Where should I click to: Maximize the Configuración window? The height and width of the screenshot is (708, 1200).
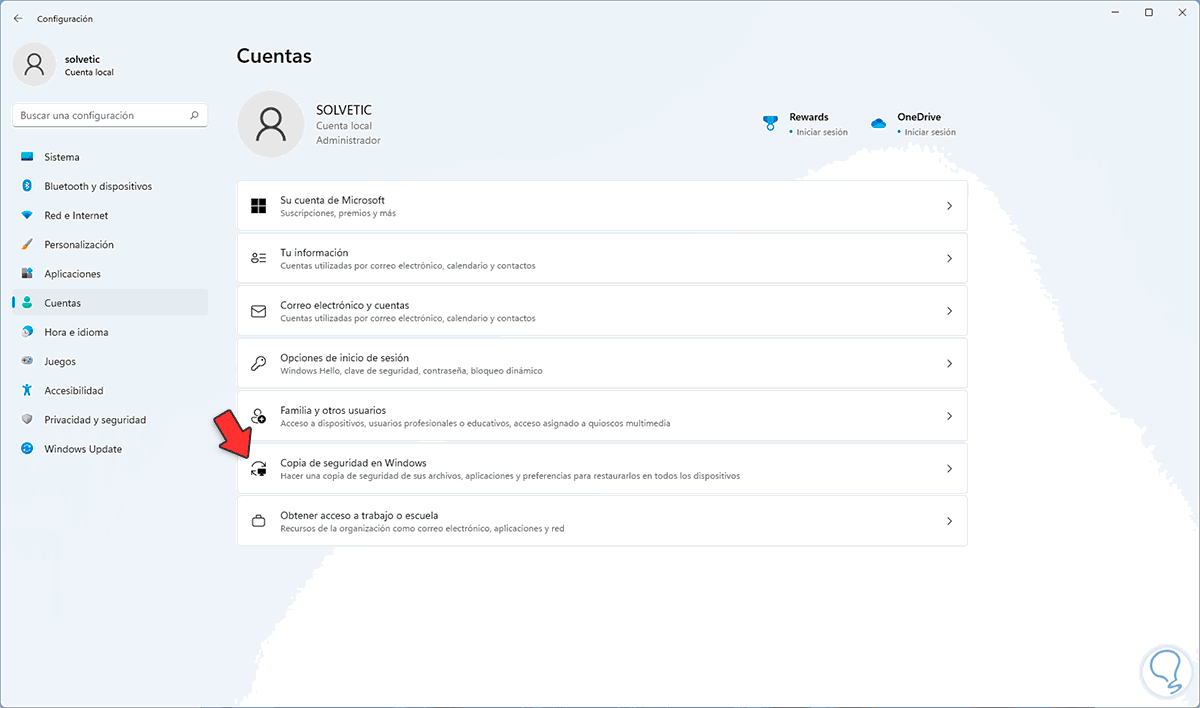(x=1149, y=12)
